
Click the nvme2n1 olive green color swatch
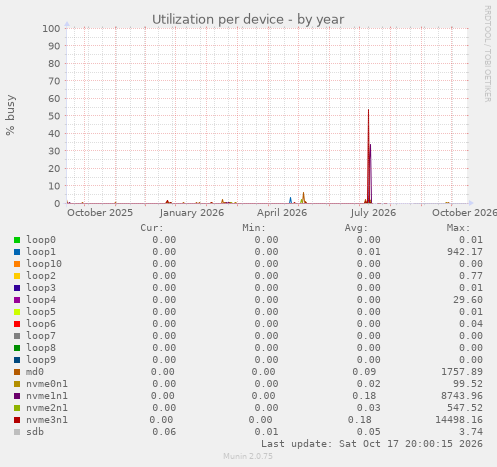[x=17, y=408]
